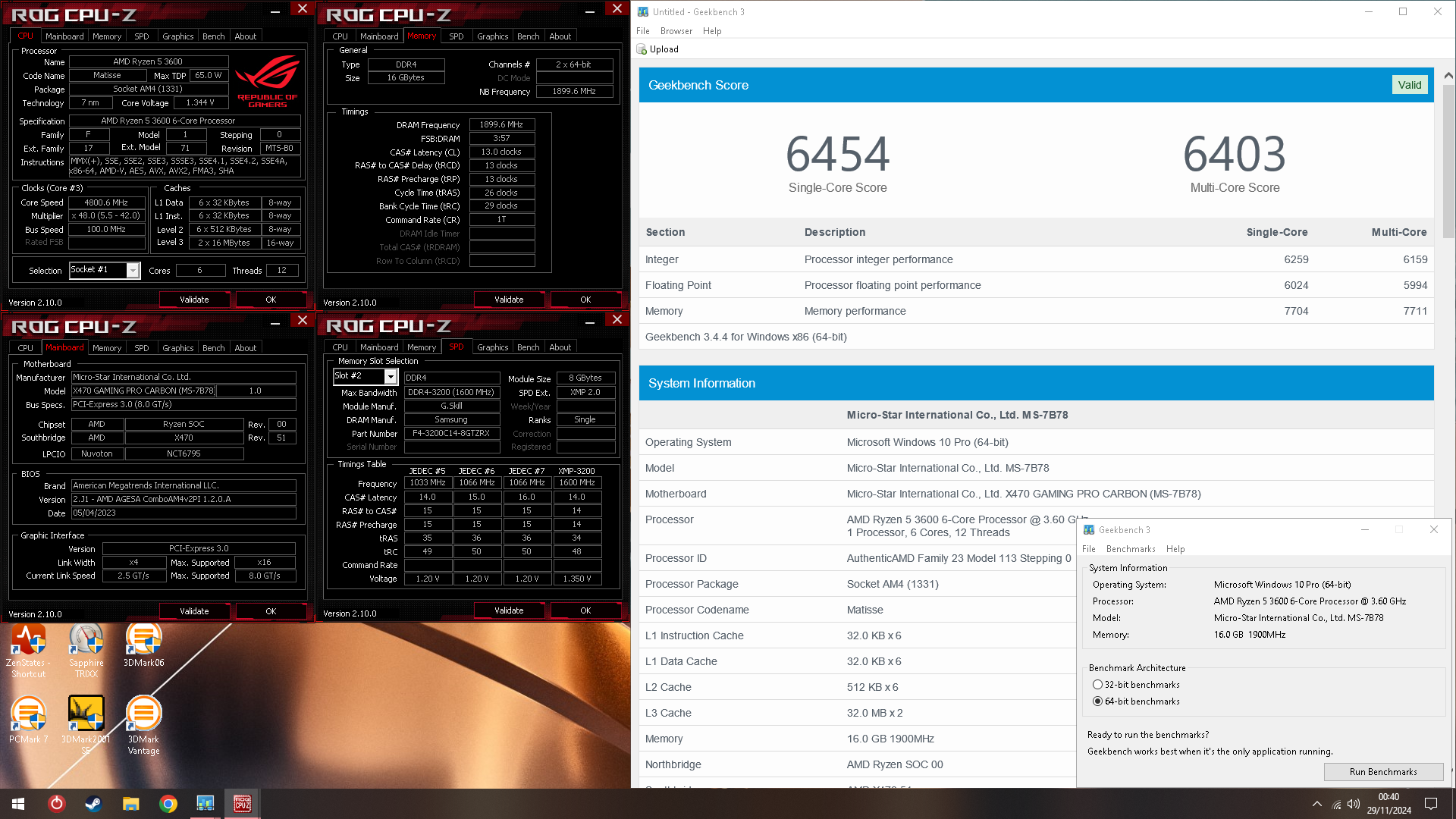Click the red power icon in taskbar
Image resolution: width=1456 pixels, height=819 pixels.
[57, 804]
